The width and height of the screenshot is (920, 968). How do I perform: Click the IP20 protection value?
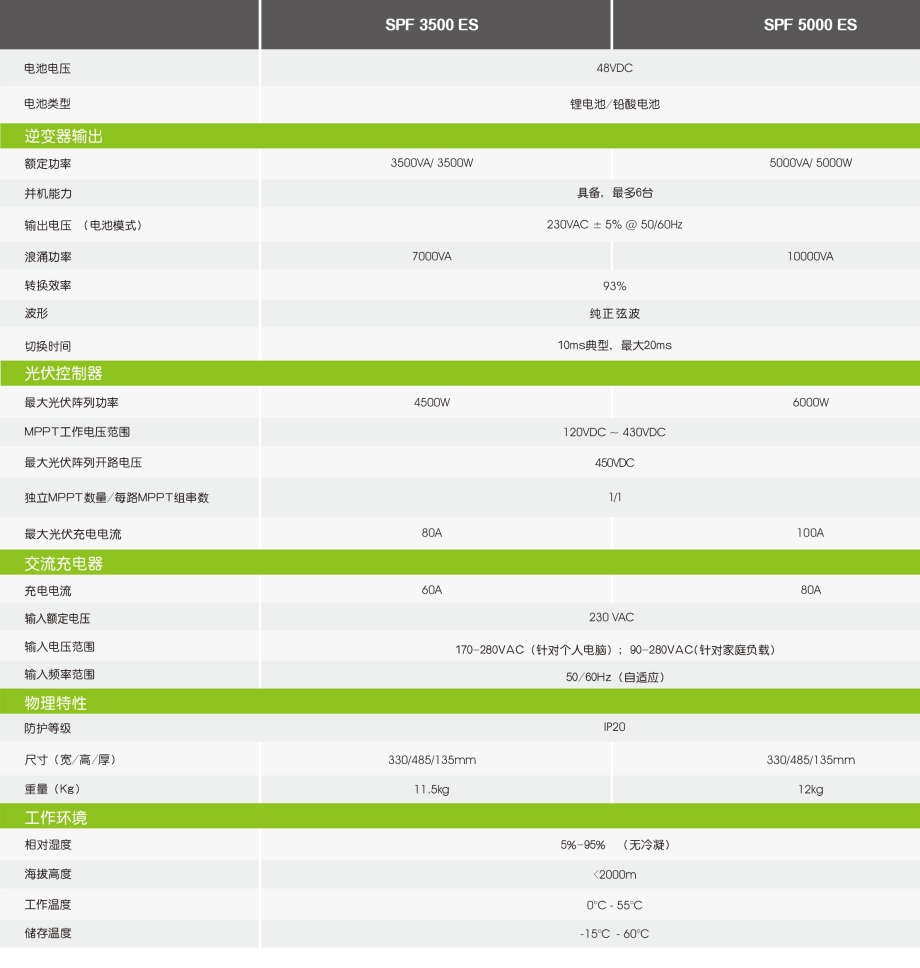tap(614, 727)
